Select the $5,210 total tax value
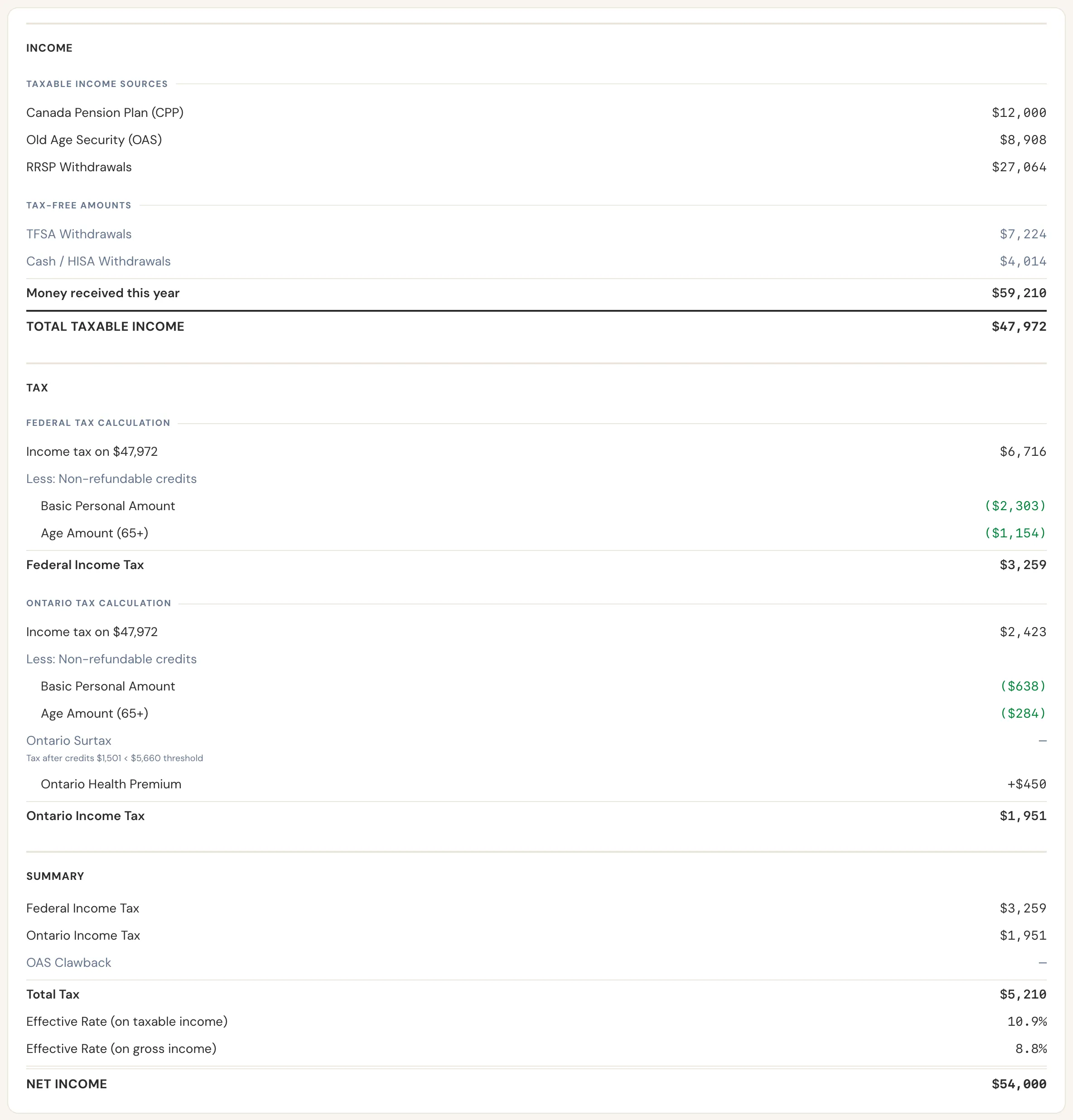 pyautogui.click(x=1023, y=994)
